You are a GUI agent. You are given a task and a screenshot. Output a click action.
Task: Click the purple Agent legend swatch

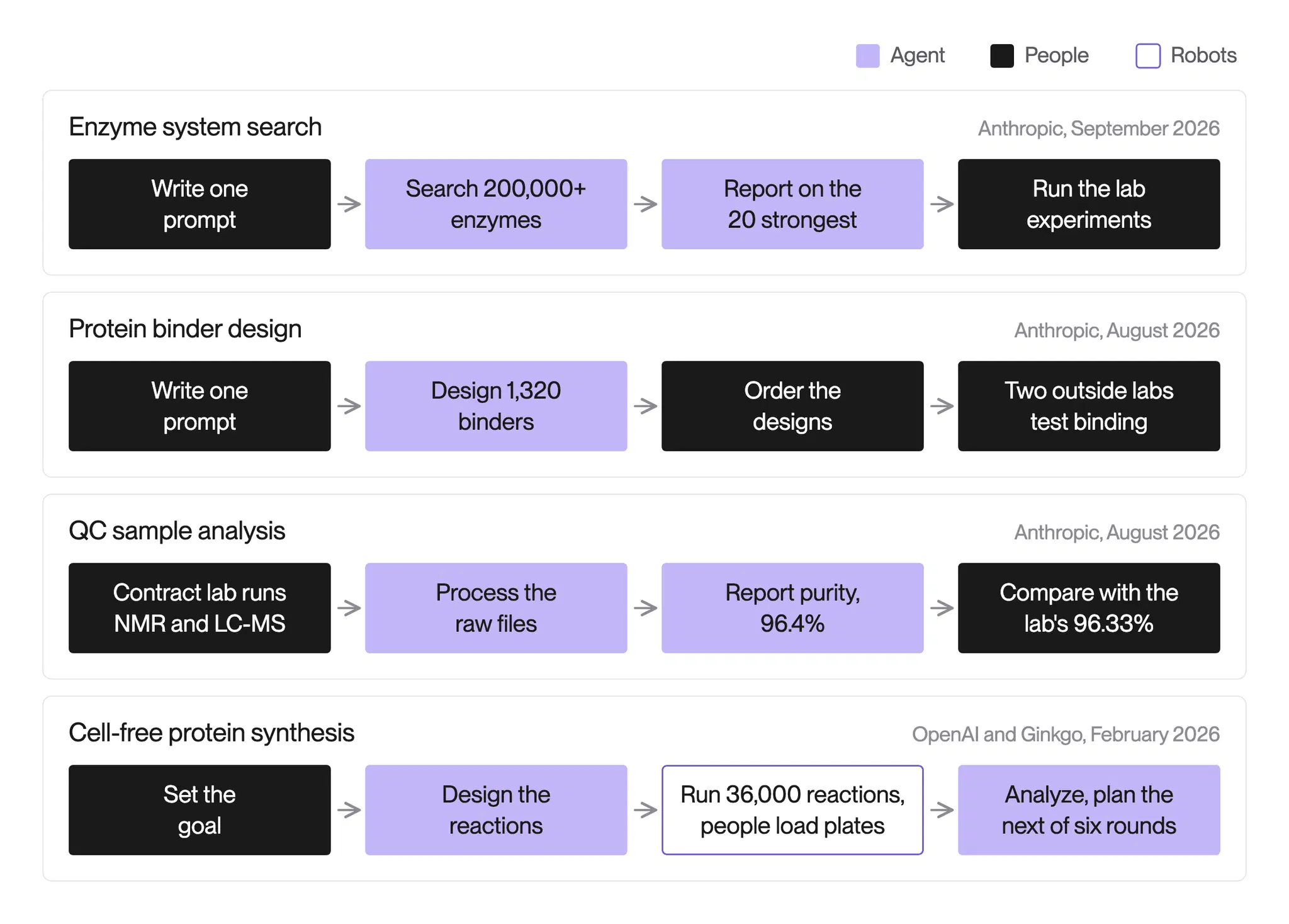pyautogui.click(x=867, y=55)
